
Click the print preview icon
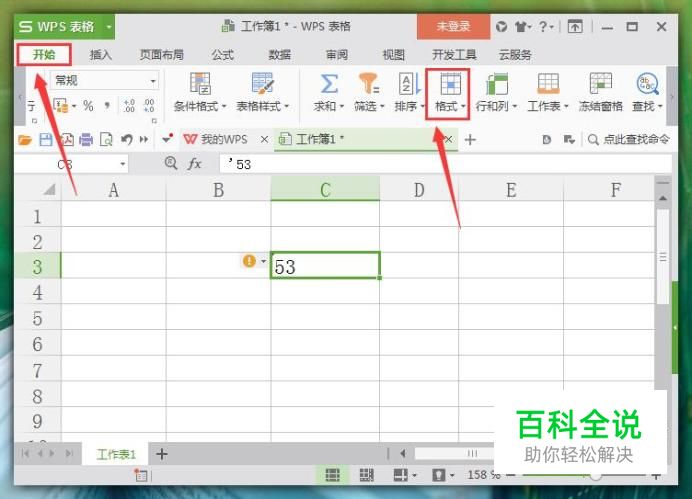coord(106,140)
